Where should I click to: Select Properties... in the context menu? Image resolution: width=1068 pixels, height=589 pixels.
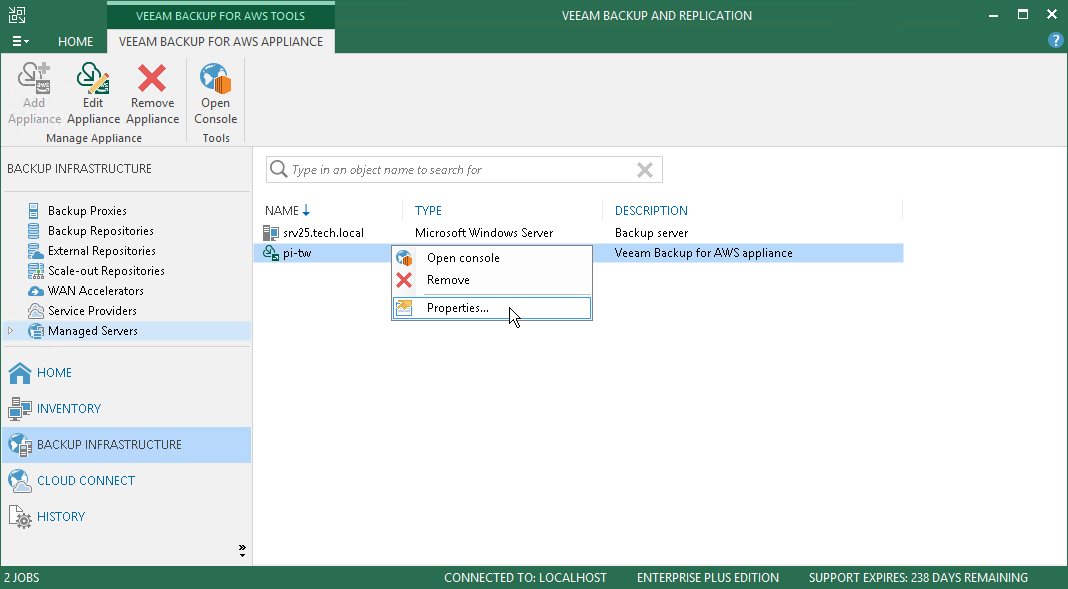point(458,308)
